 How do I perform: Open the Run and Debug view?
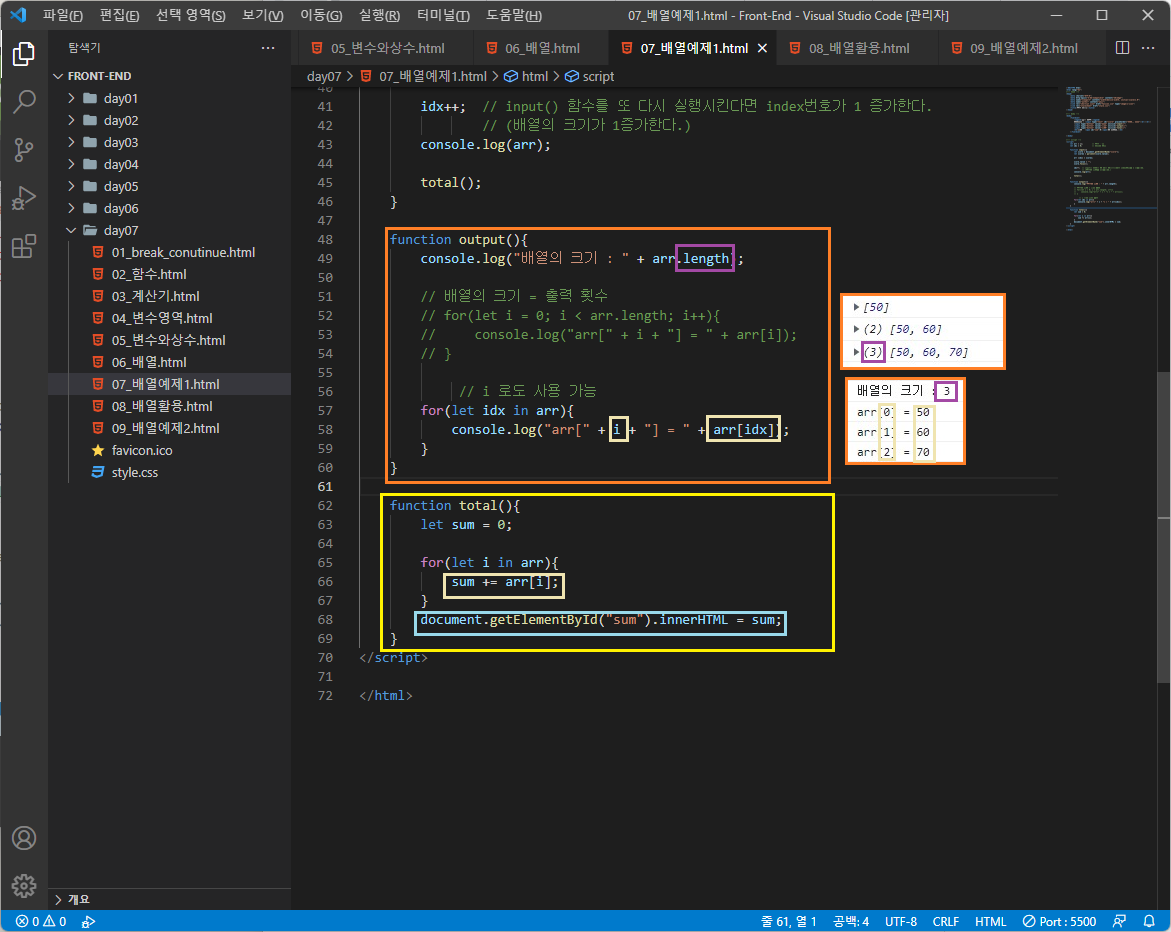click(24, 198)
